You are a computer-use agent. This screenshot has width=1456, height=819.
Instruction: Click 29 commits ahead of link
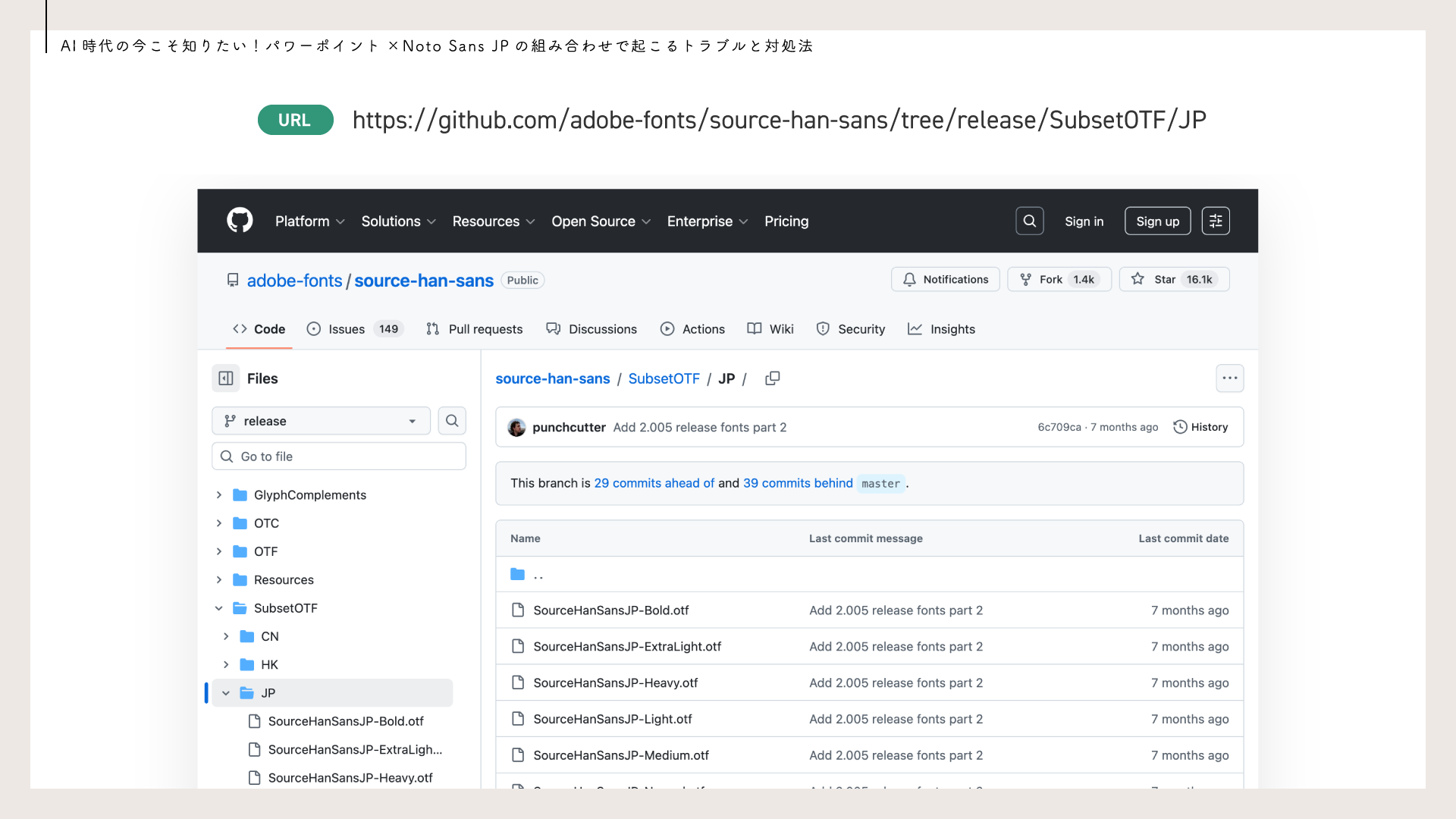tap(654, 483)
